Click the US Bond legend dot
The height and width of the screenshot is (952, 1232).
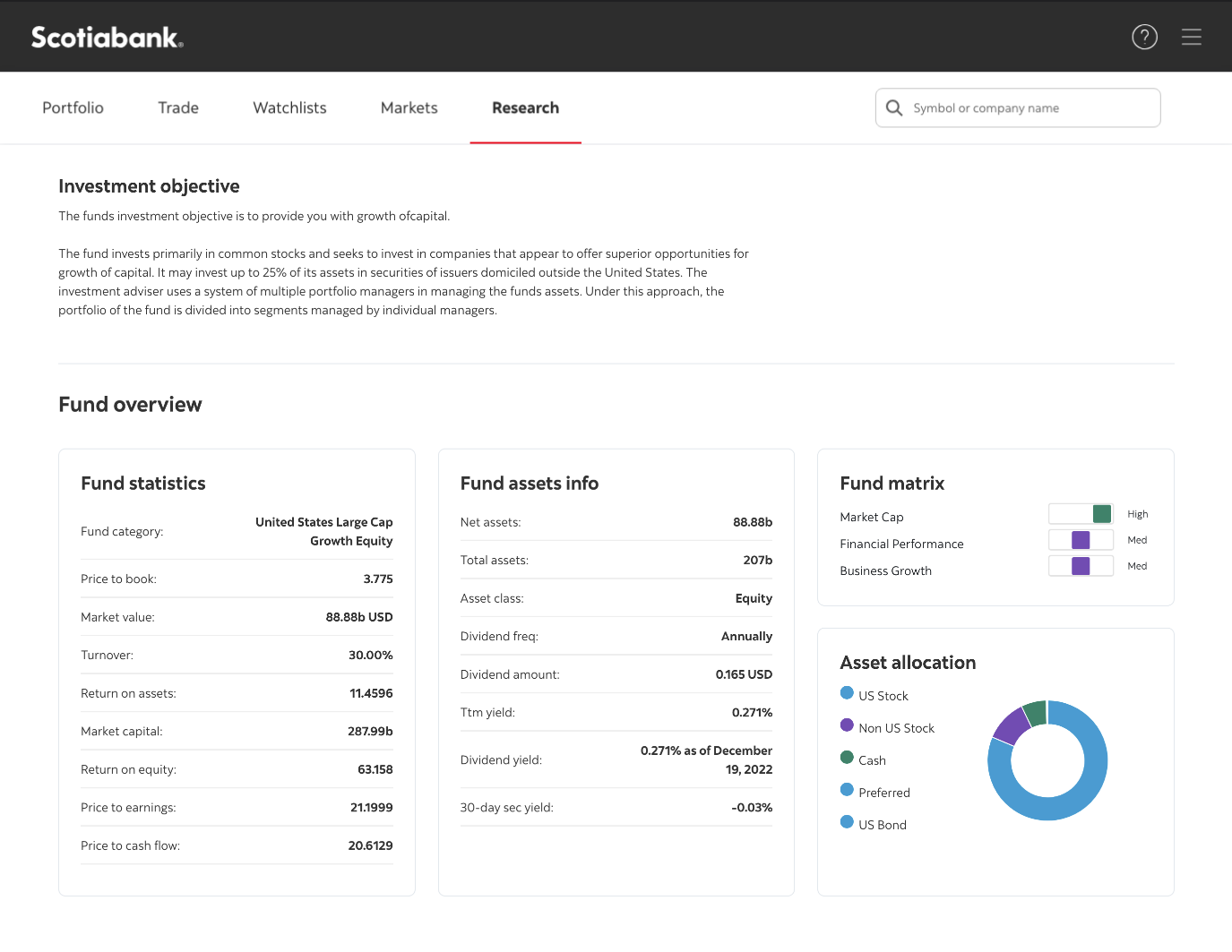pyautogui.click(x=847, y=822)
